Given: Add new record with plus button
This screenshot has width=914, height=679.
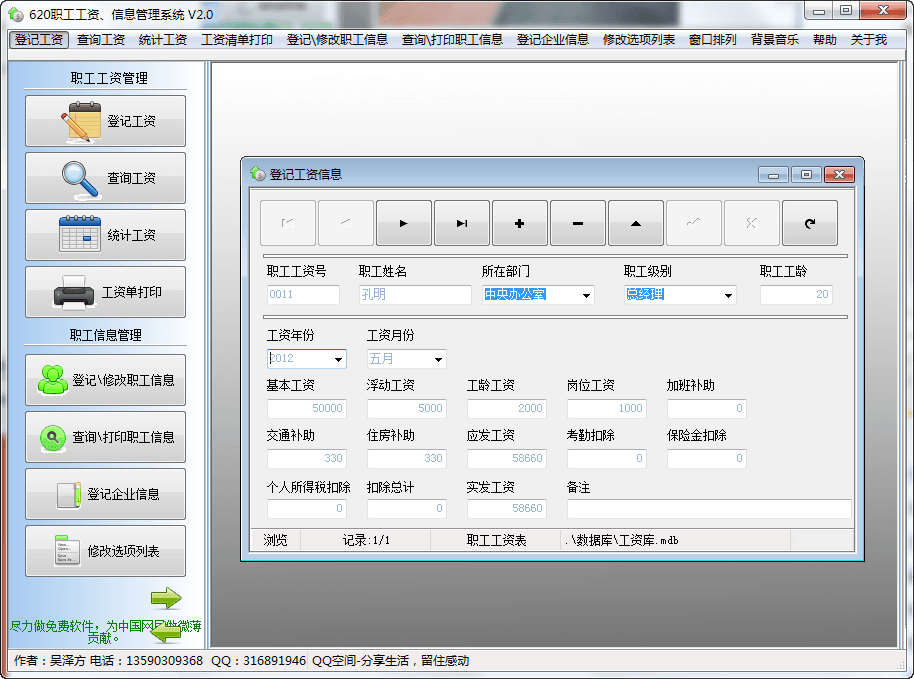Looking at the screenshot, I should tap(519, 223).
